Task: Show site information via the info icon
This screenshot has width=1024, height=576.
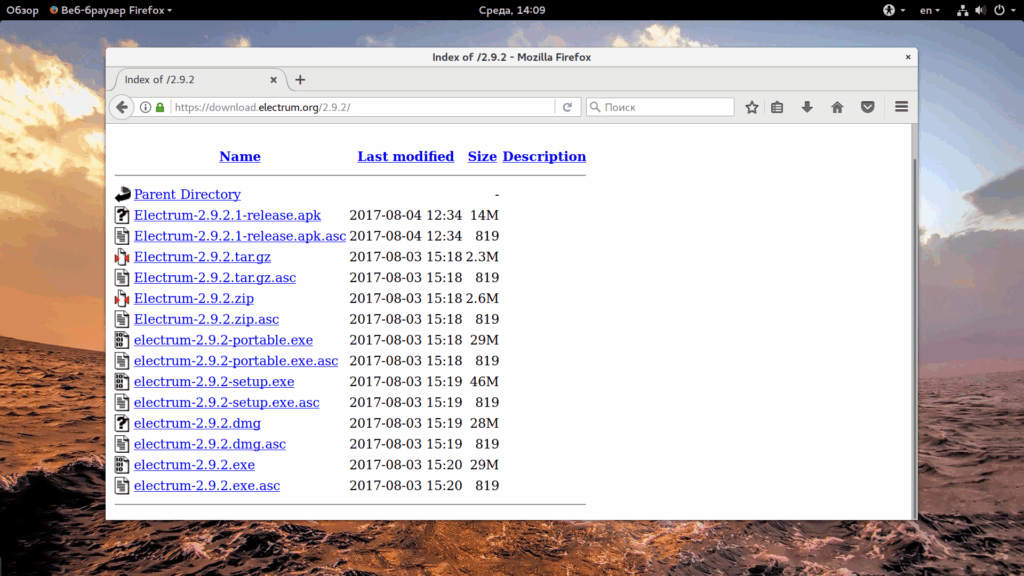Action: 146,107
